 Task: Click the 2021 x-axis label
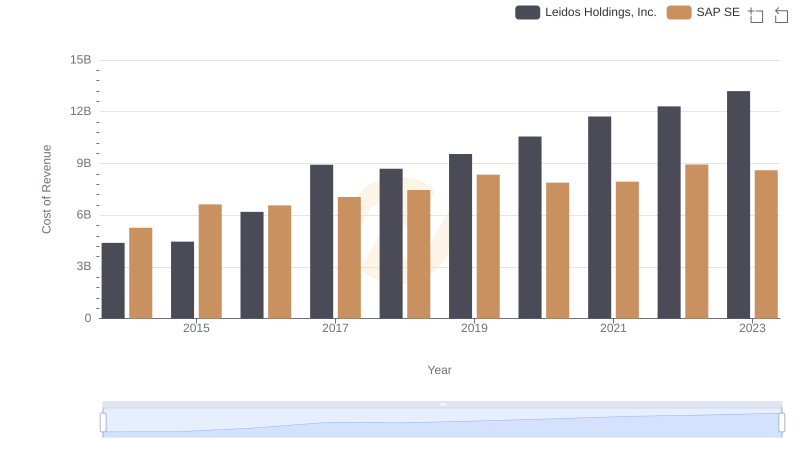pyautogui.click(x=613, y=328)
